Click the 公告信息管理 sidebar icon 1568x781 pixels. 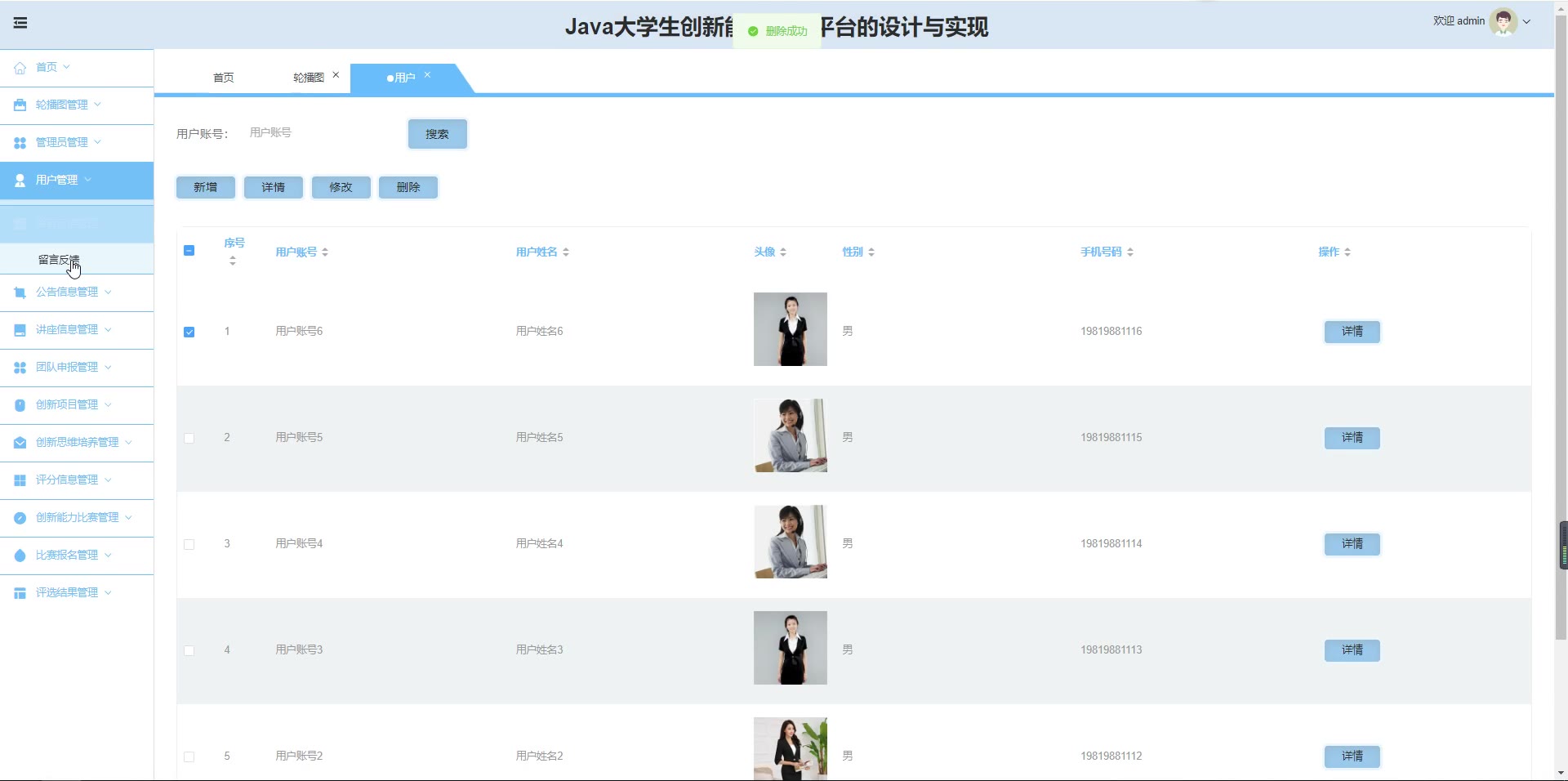click(20, 292)
